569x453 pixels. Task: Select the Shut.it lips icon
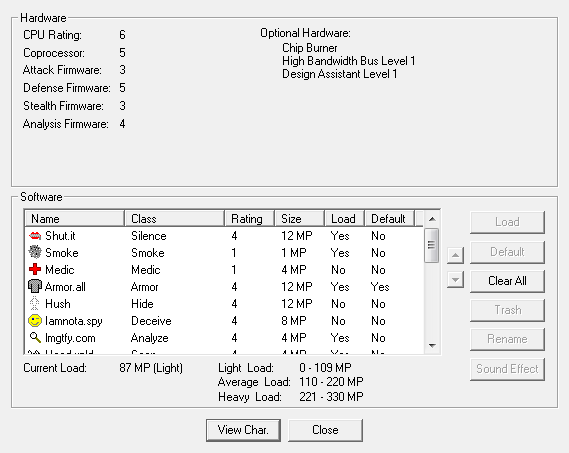35,236
